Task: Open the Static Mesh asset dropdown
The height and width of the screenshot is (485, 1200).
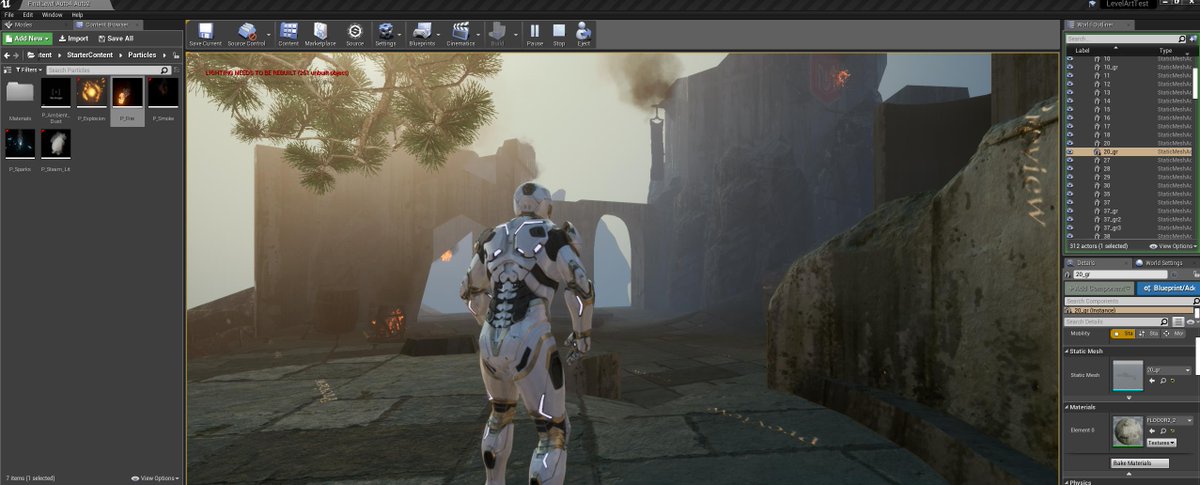Action: click(x=1169, y=370)
